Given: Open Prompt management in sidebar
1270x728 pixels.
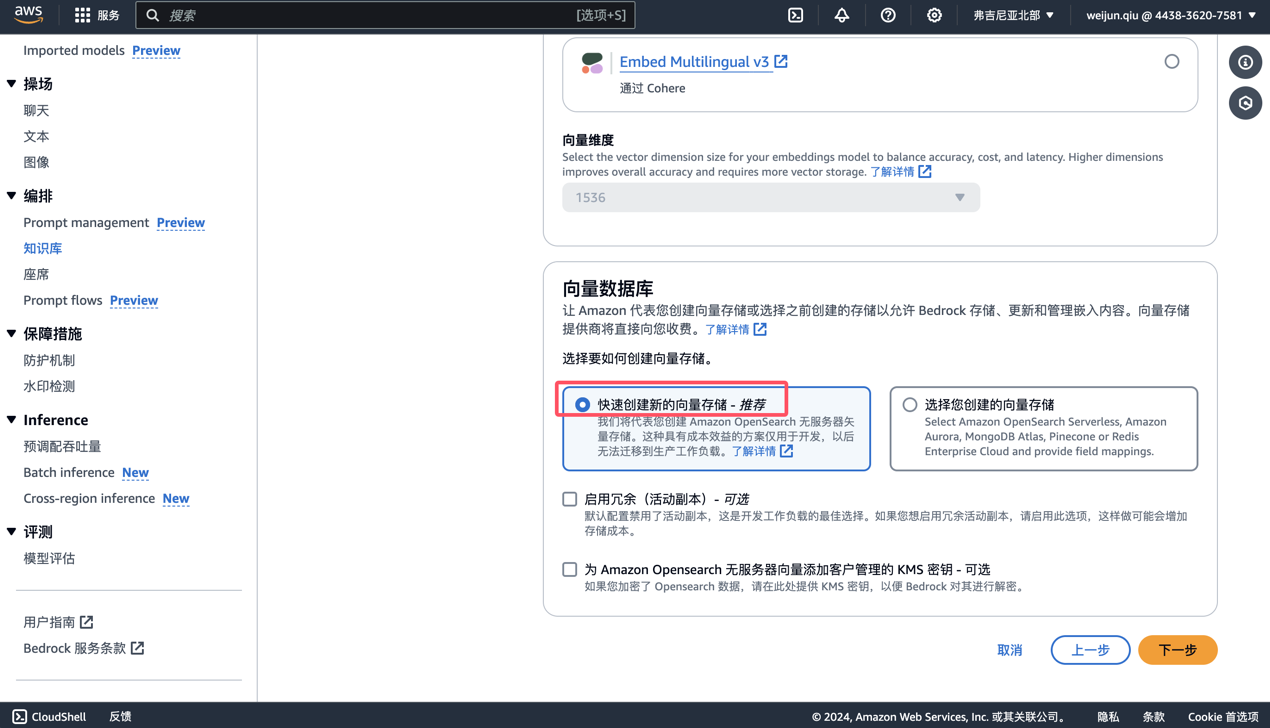Looking at the screenshot, I should [x=86, y=222].
